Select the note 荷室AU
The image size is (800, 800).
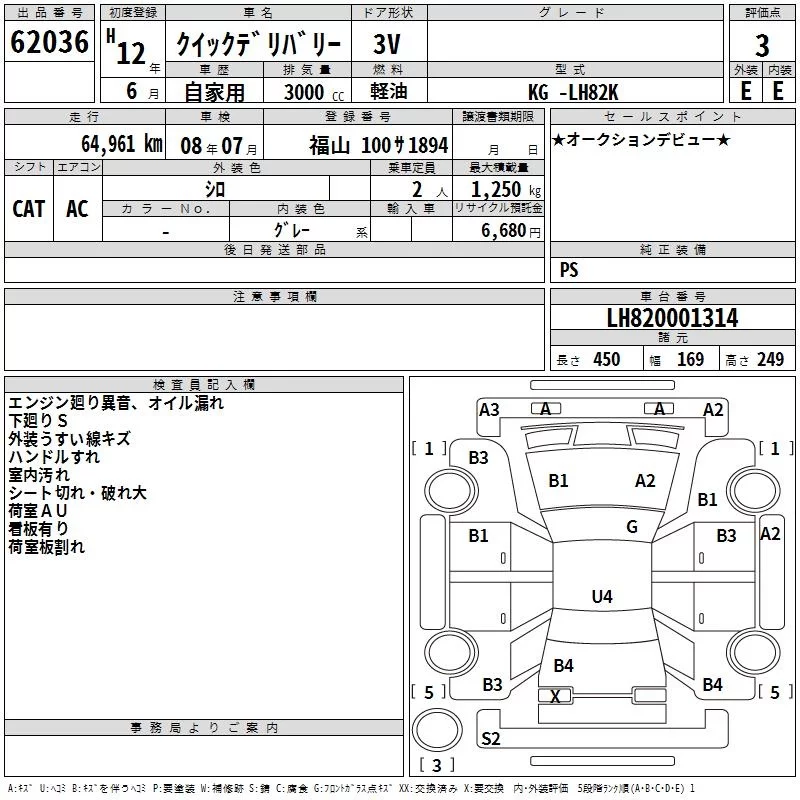38,511
